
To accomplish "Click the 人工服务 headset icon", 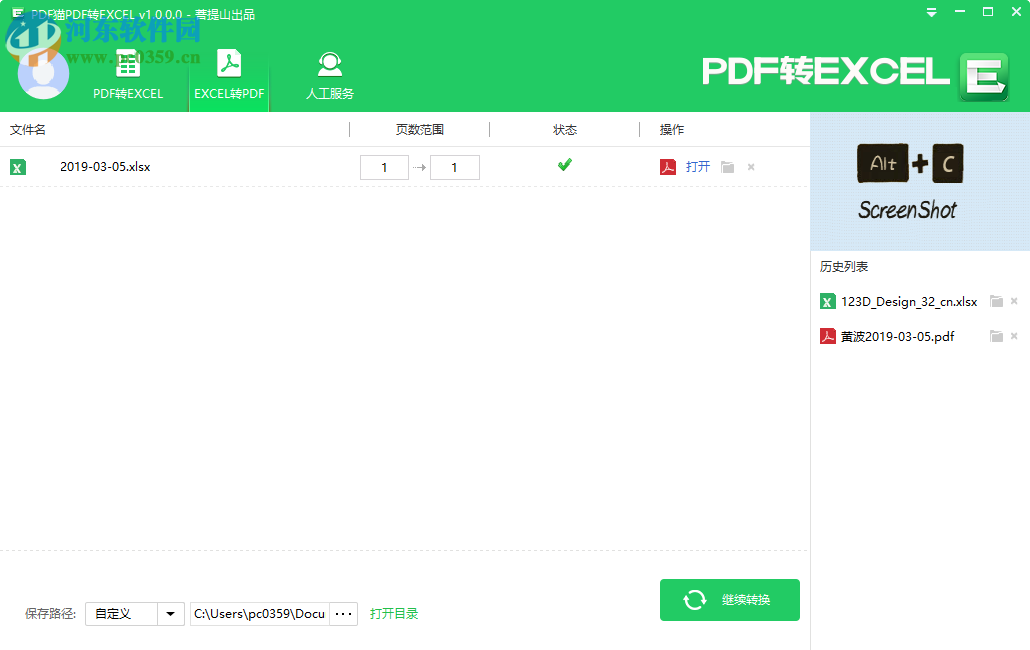I will coord(329,63).
